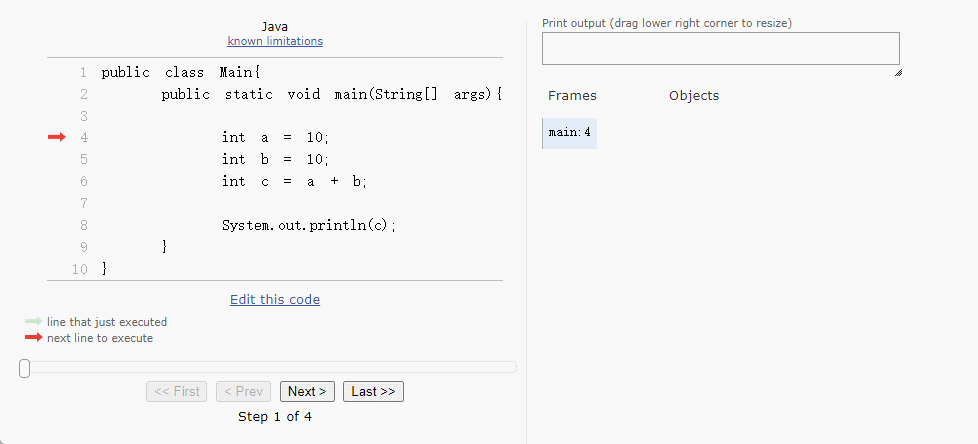Click the execution step slider handle

[x=25, y=368]
